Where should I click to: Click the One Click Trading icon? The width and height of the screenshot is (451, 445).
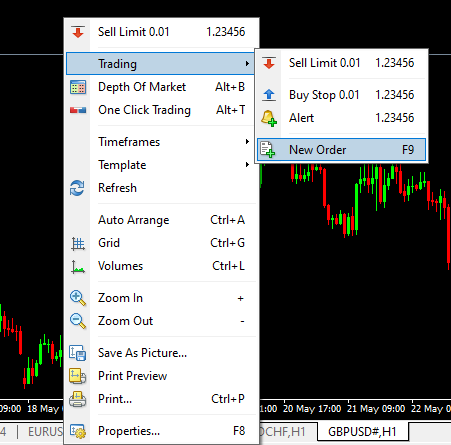click(78, 110)
